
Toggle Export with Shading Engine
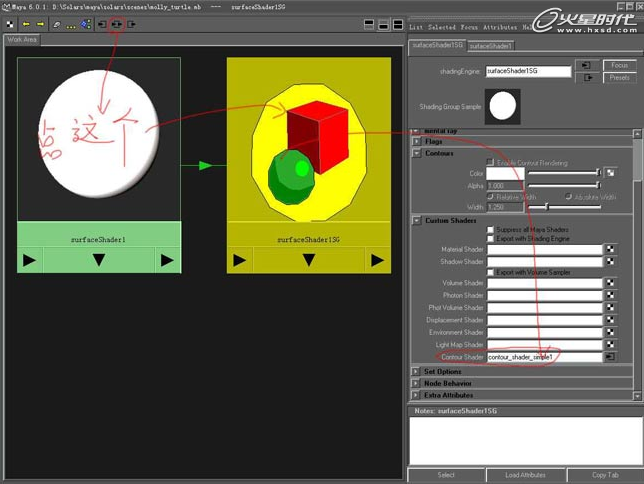coord(490,239)
